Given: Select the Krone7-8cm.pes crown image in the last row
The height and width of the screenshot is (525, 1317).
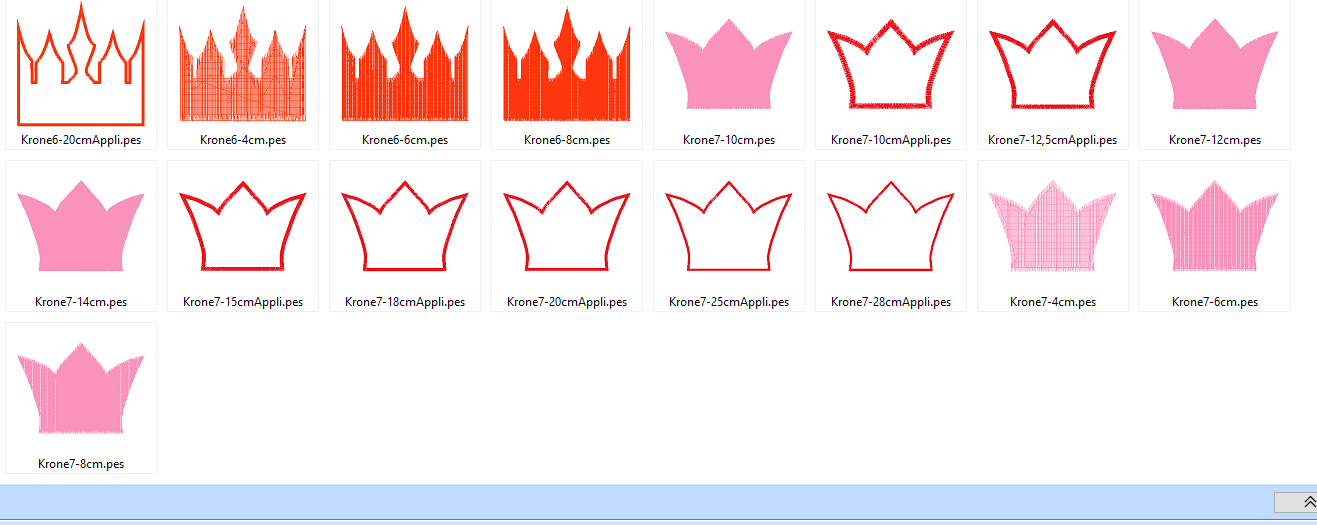Looking at the screenshot, I should [x=81, y=388].
